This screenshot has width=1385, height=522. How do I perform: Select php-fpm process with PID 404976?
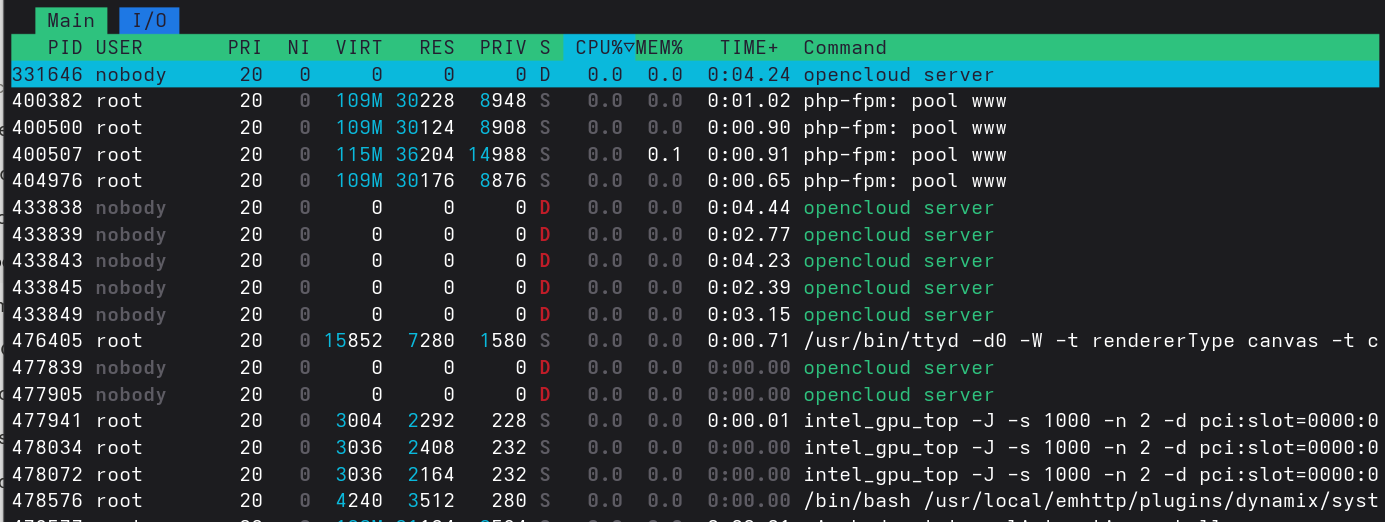694,181
